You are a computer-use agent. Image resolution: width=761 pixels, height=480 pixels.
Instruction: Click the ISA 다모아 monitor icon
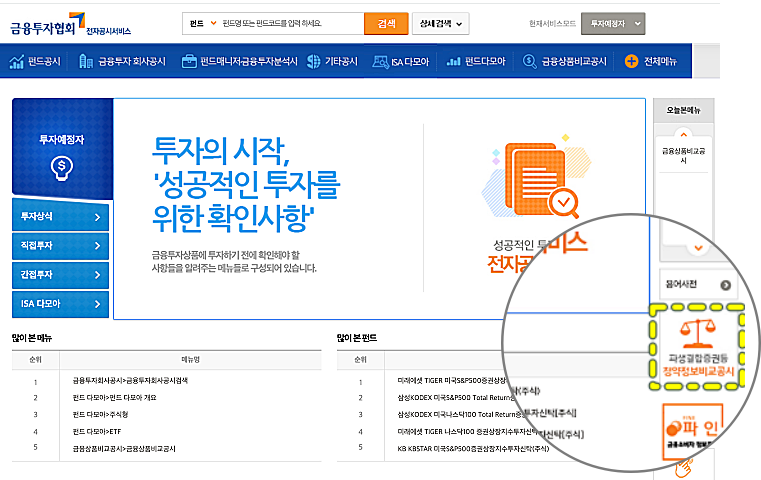(x=380, y=62)
